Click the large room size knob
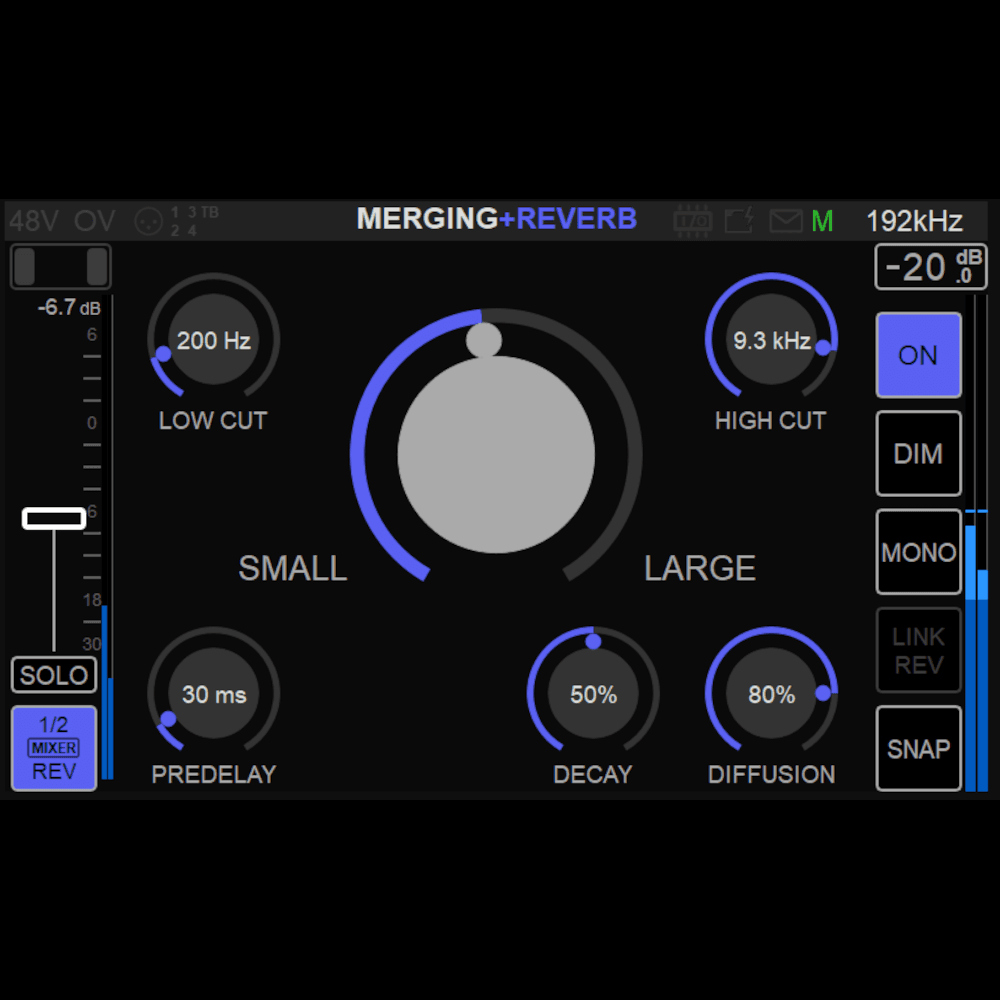The width and height of the screenshot is (1000, 1000). (496, 454)
